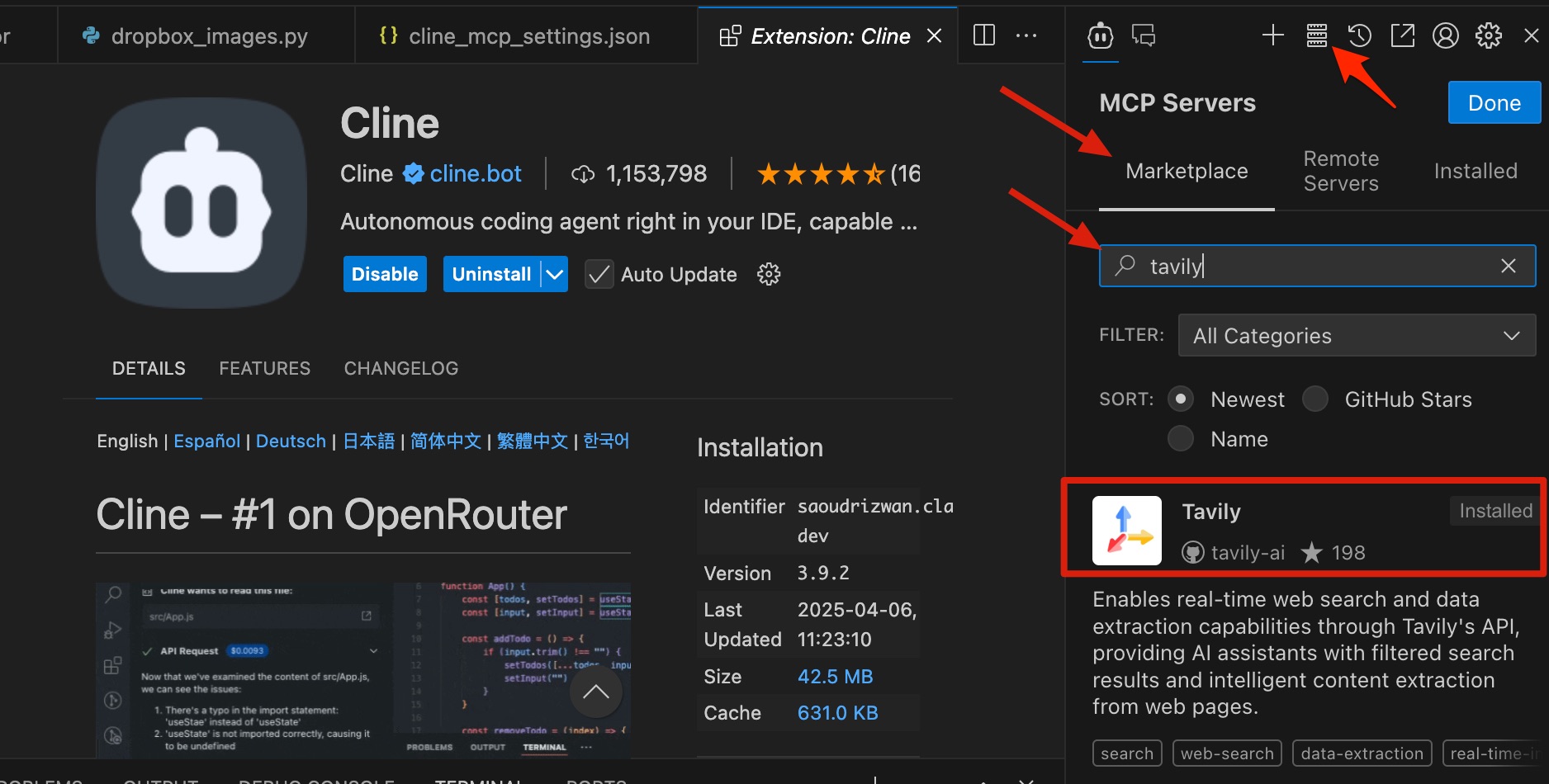Screen dimensions: 1549x784
Task: Open Cline settings with the gear in the panel toolbar
Action: point(1489,35)
